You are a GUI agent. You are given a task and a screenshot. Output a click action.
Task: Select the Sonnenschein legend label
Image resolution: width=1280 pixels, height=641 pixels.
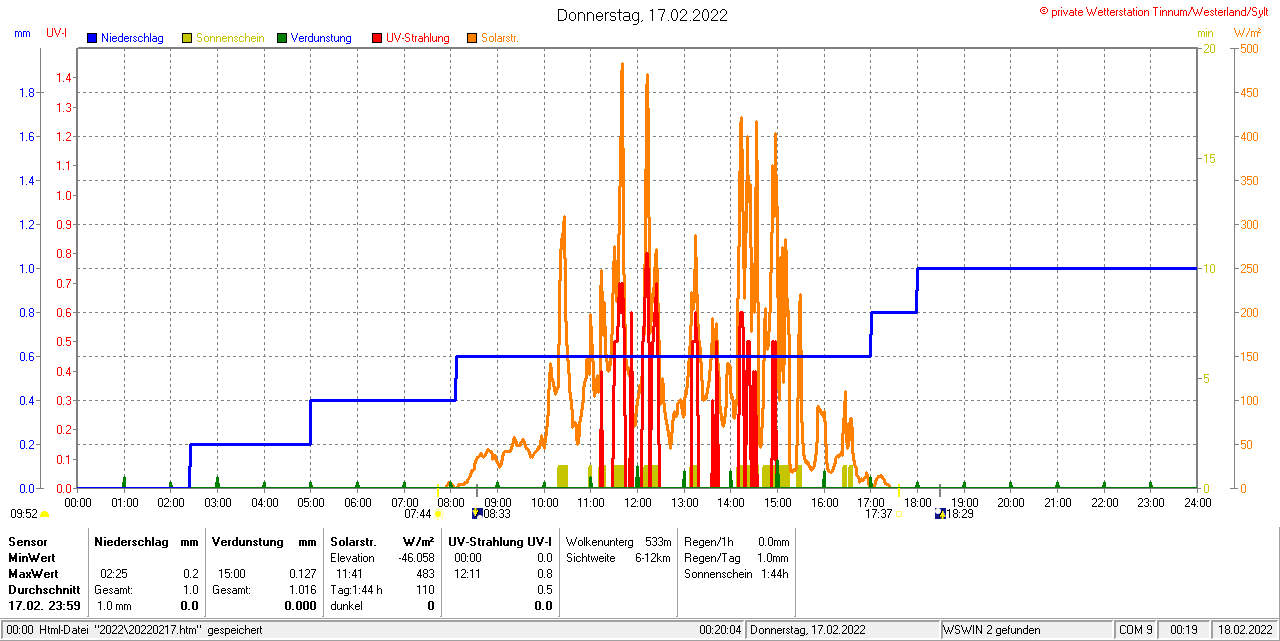pos(230,38)
